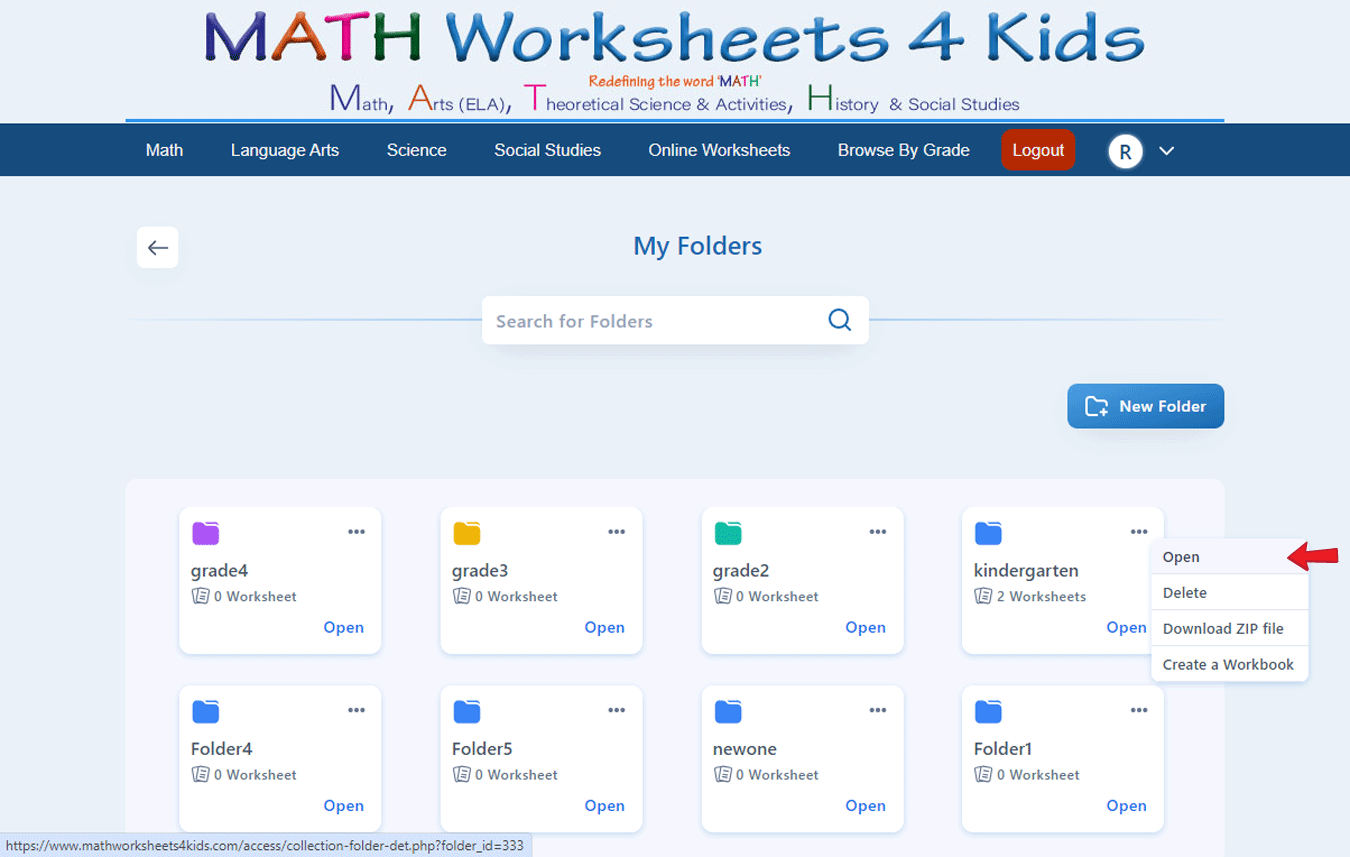Image resolution: width=1350 pixels, height=857 pixels.
Task: Click the newone folder name
Action: pos(745,749)
